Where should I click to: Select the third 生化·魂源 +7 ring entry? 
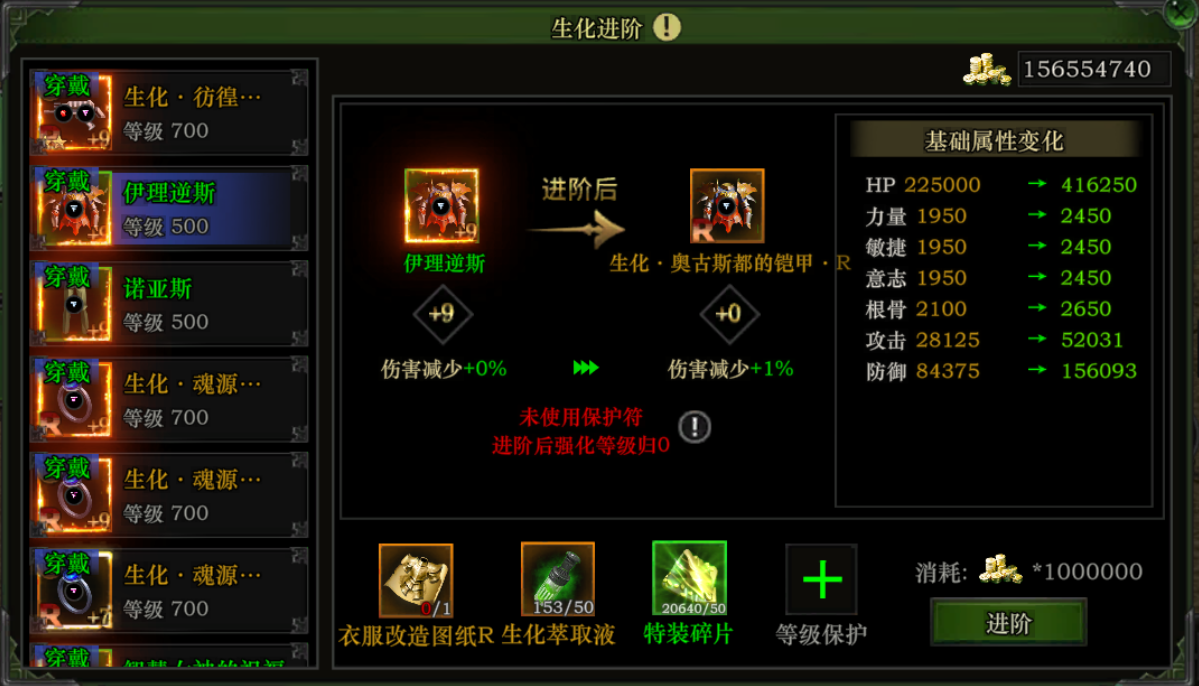pos(169,590)
